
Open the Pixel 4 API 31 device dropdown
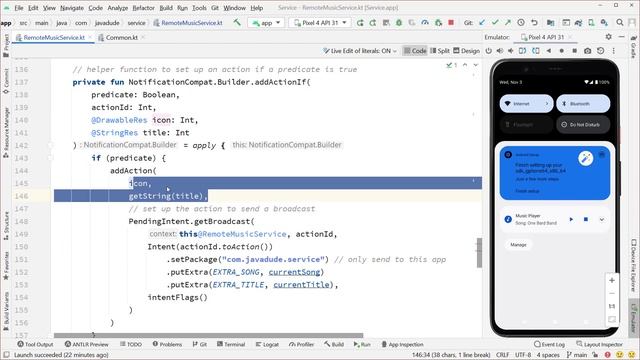coord(321,23)
